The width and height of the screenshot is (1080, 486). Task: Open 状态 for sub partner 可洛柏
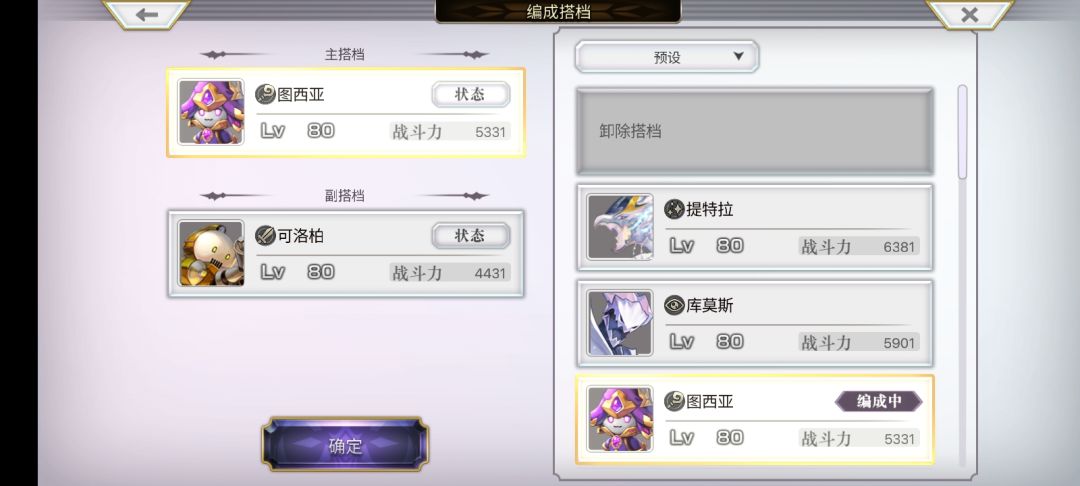[x=471, y=235]
